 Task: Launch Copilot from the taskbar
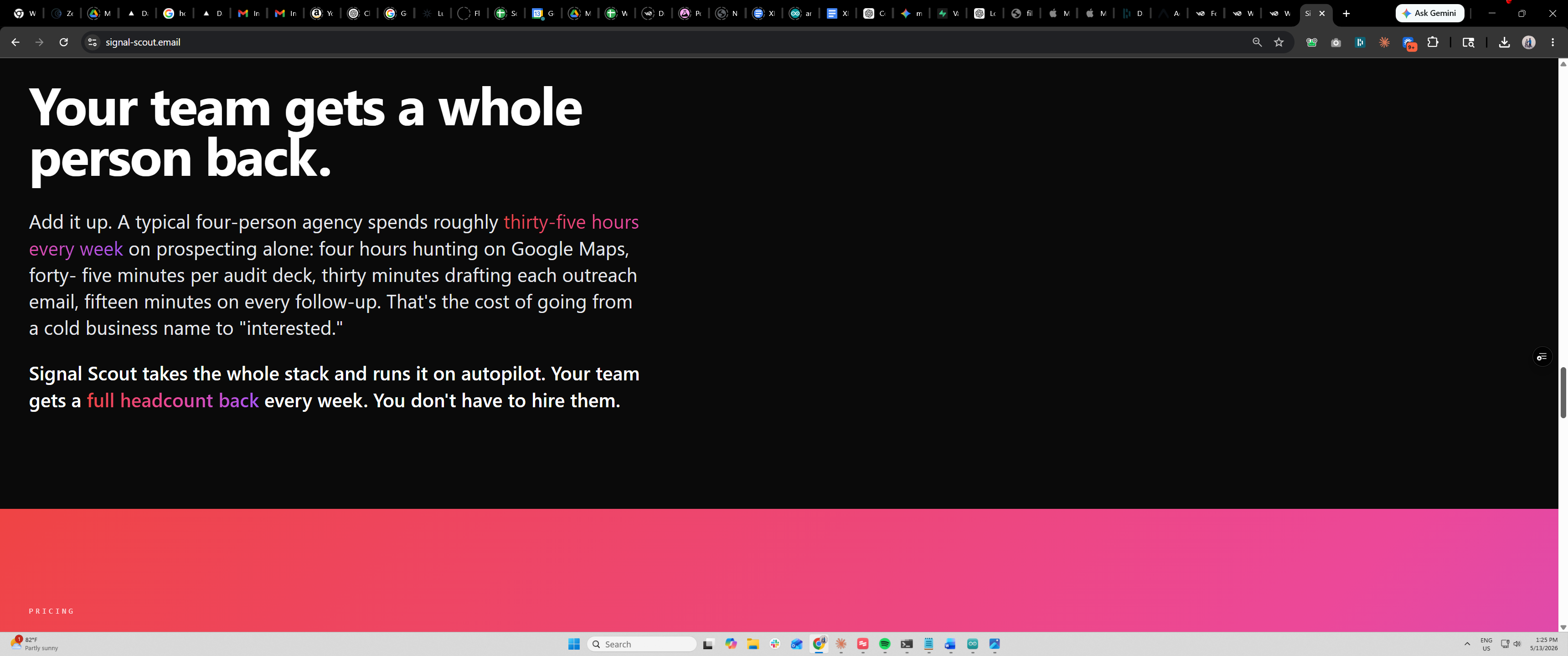click(x=731, y=644)
